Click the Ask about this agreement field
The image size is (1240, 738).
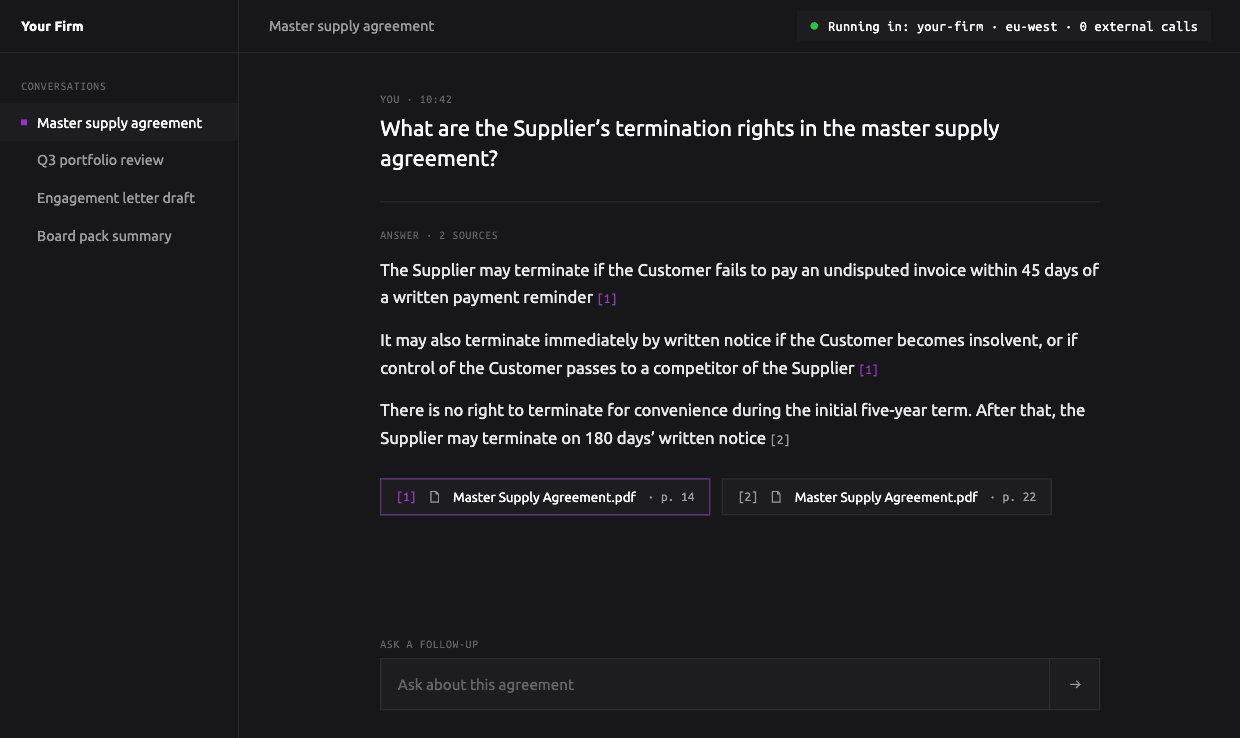[x=714, y=684]
